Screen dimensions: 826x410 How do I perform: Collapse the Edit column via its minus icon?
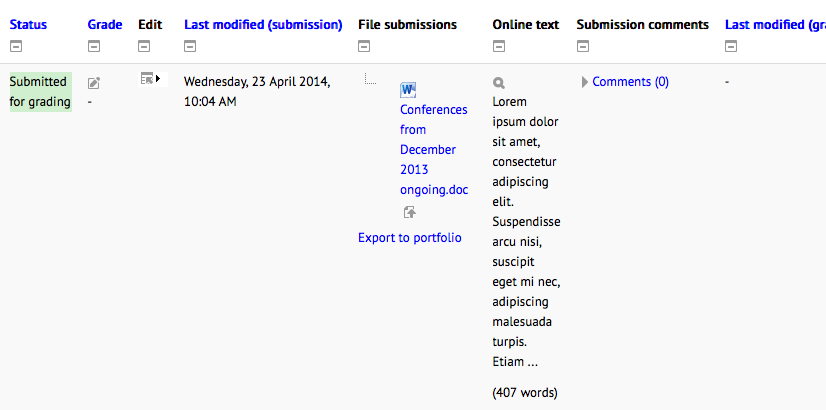144,47
